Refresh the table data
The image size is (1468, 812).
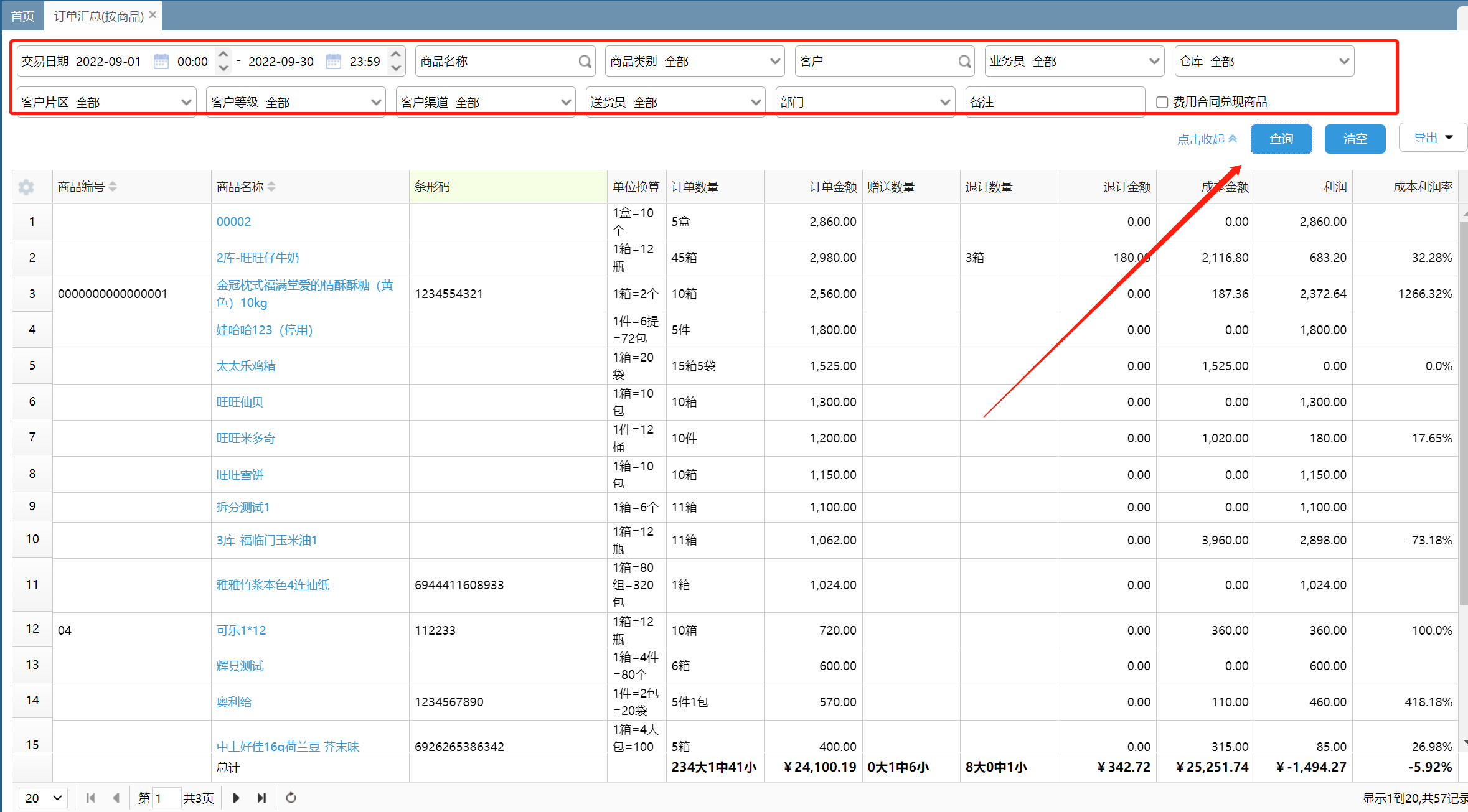291,798
